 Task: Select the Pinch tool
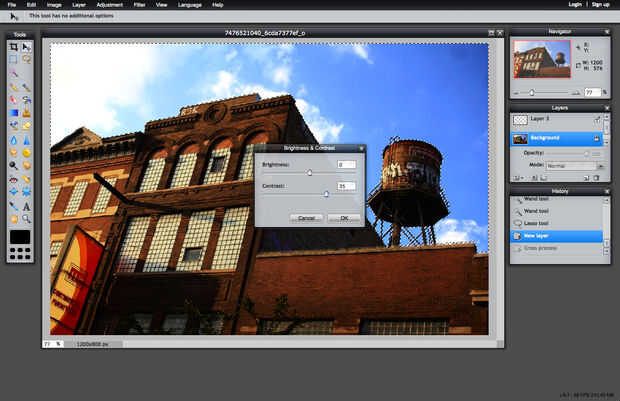click(26, 192)
